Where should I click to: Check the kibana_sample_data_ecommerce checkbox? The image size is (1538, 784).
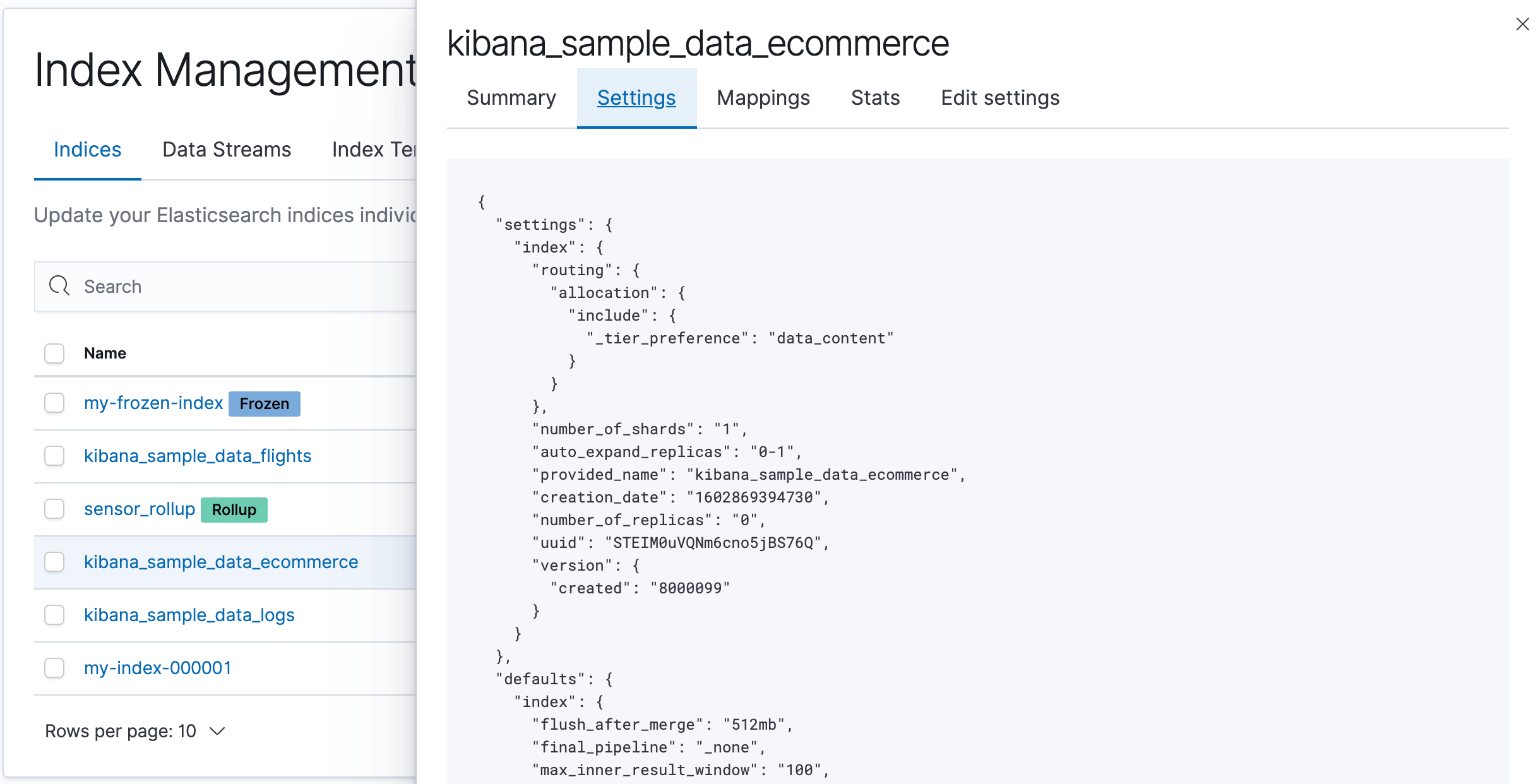coord(54,562)
